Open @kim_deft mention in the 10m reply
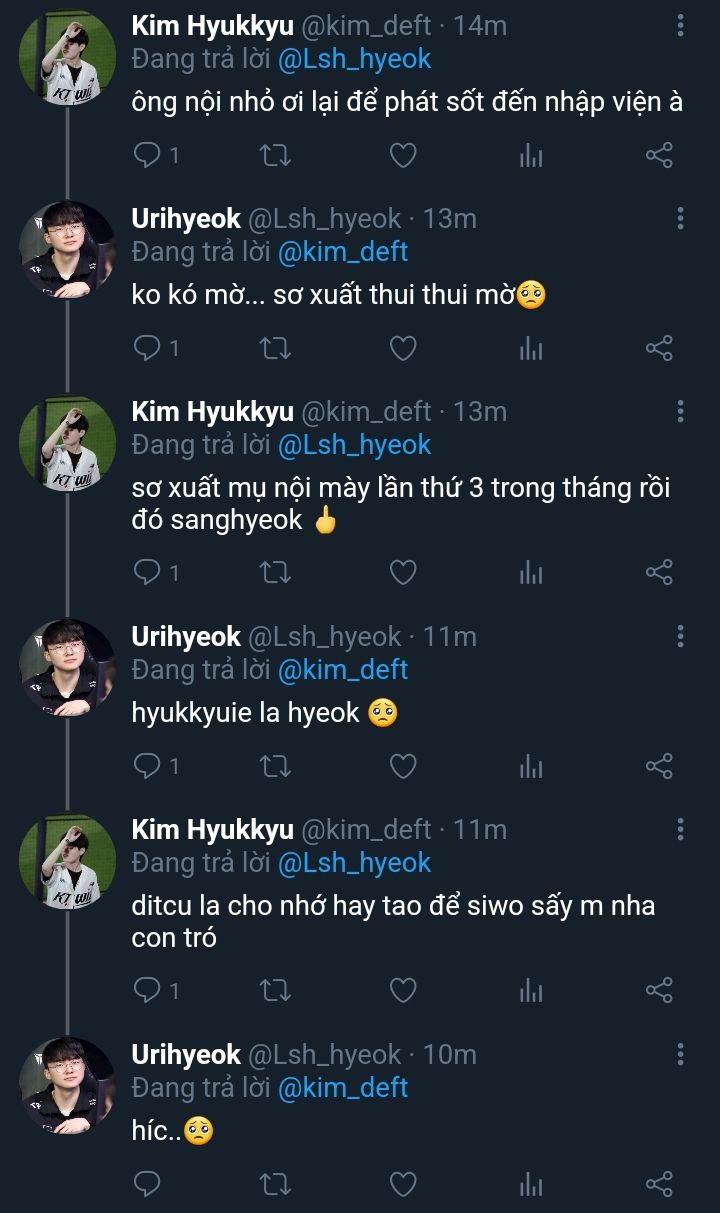The width and height of the screenshot is (720, 1213). click(x=343, y=1087)
